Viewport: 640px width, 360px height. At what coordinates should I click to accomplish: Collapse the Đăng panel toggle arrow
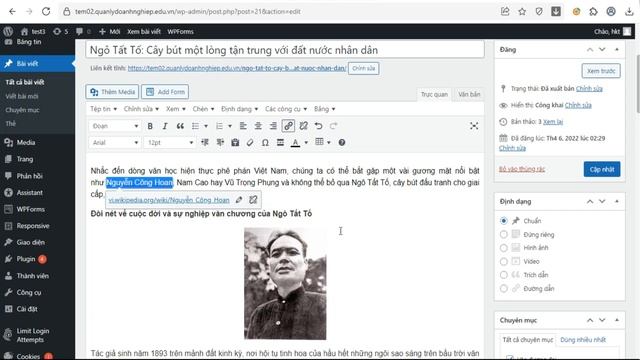pos(617,50)
